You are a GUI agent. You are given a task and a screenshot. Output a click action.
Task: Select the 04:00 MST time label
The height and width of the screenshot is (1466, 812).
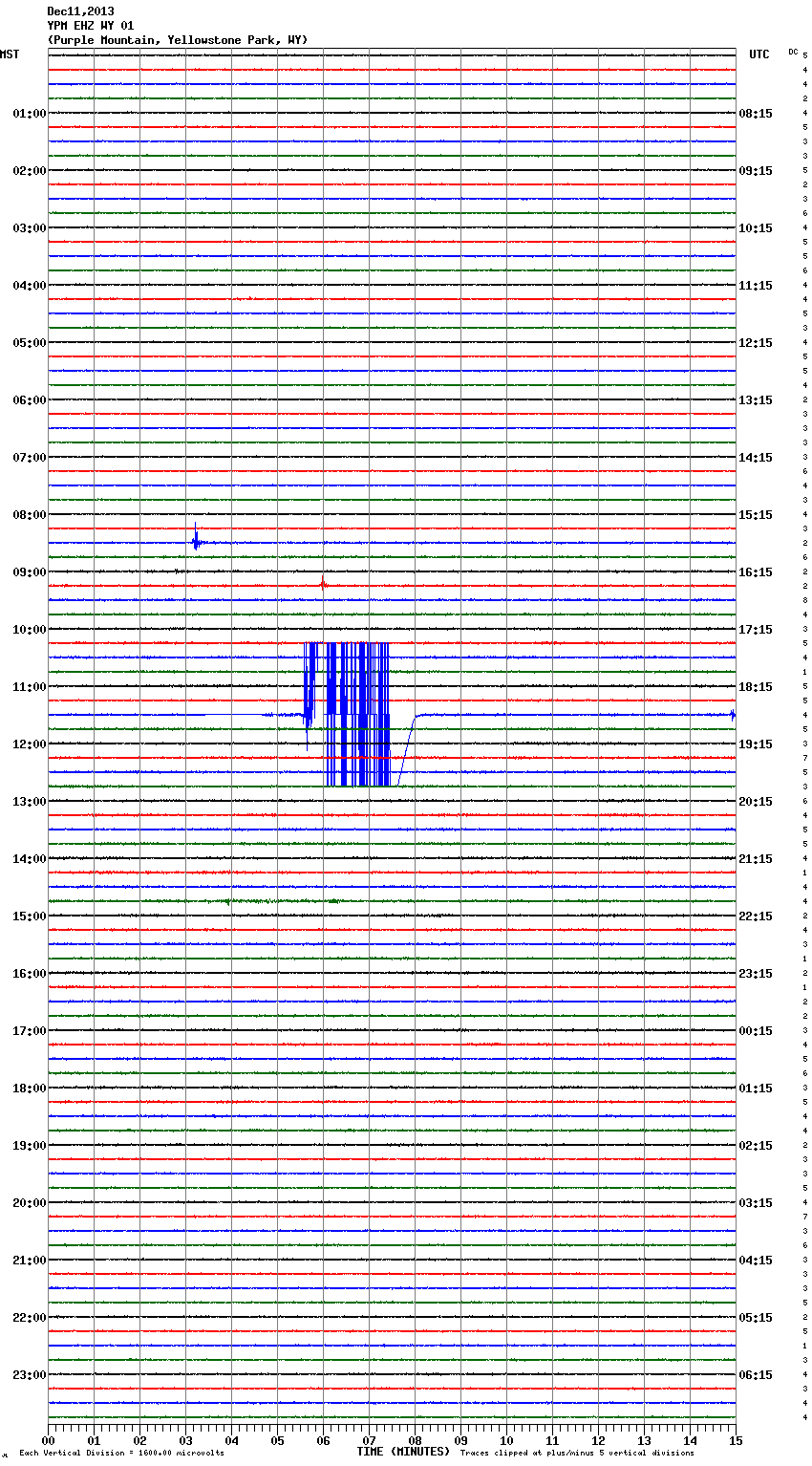30,286
